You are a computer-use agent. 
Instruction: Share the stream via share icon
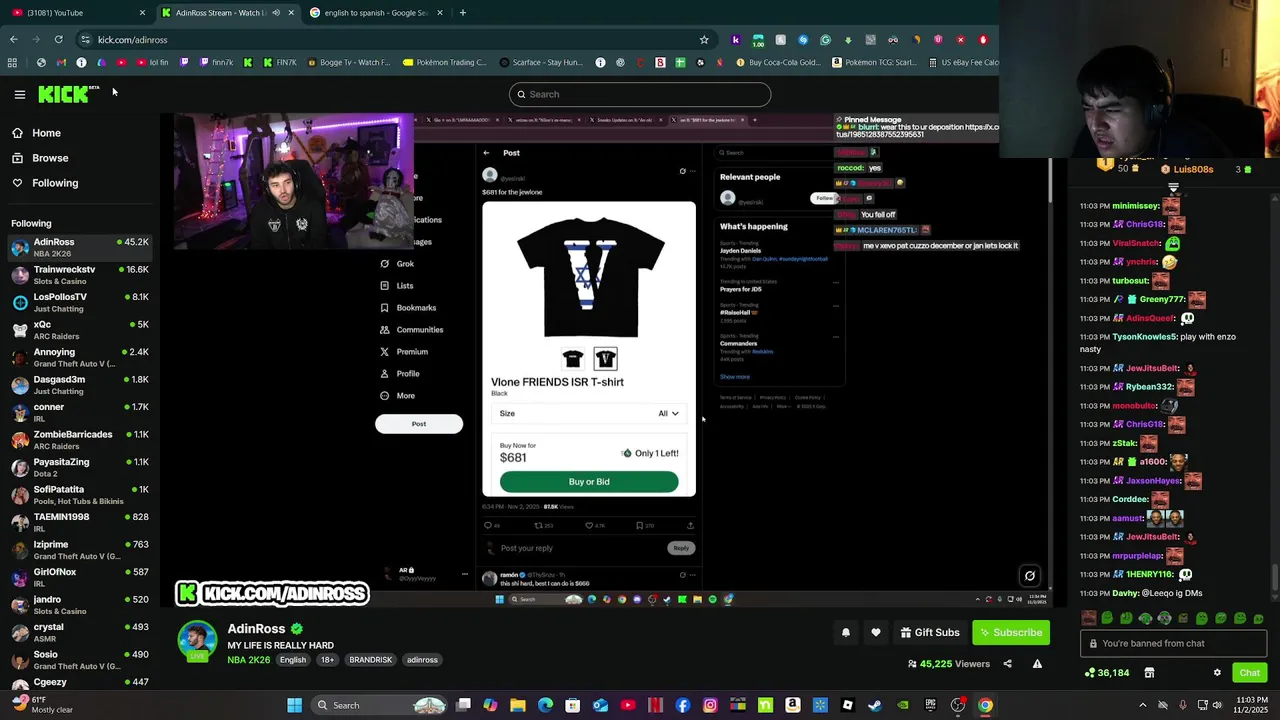pyautogui.click(x=1007, y=664)
